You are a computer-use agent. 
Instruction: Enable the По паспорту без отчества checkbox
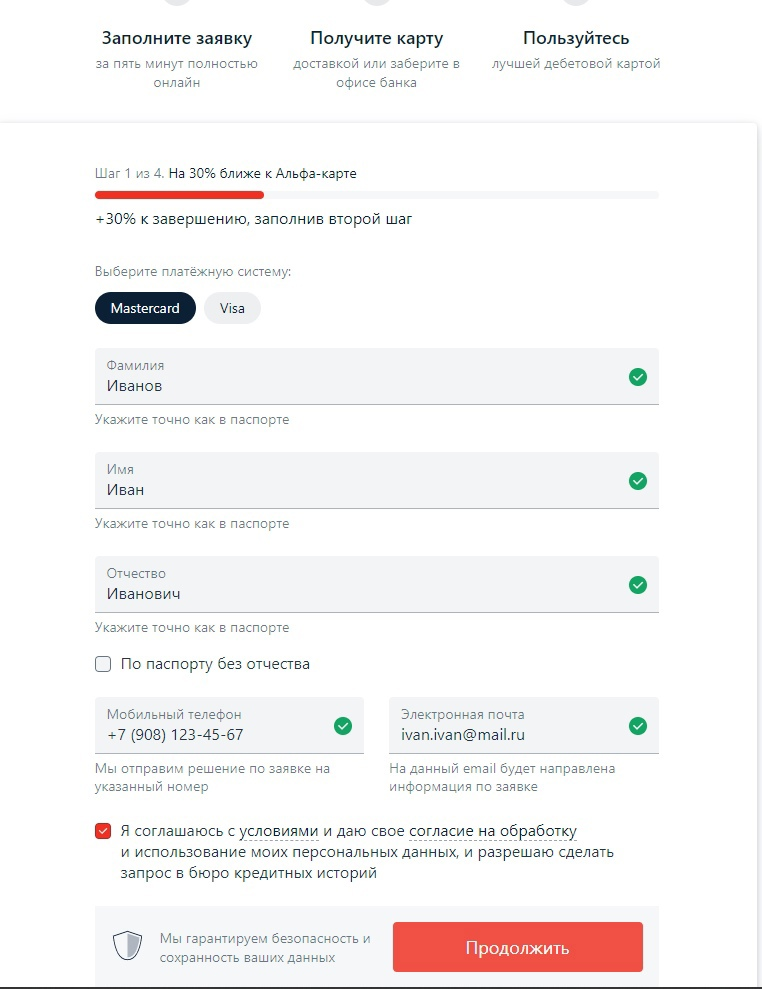point(103,664)
